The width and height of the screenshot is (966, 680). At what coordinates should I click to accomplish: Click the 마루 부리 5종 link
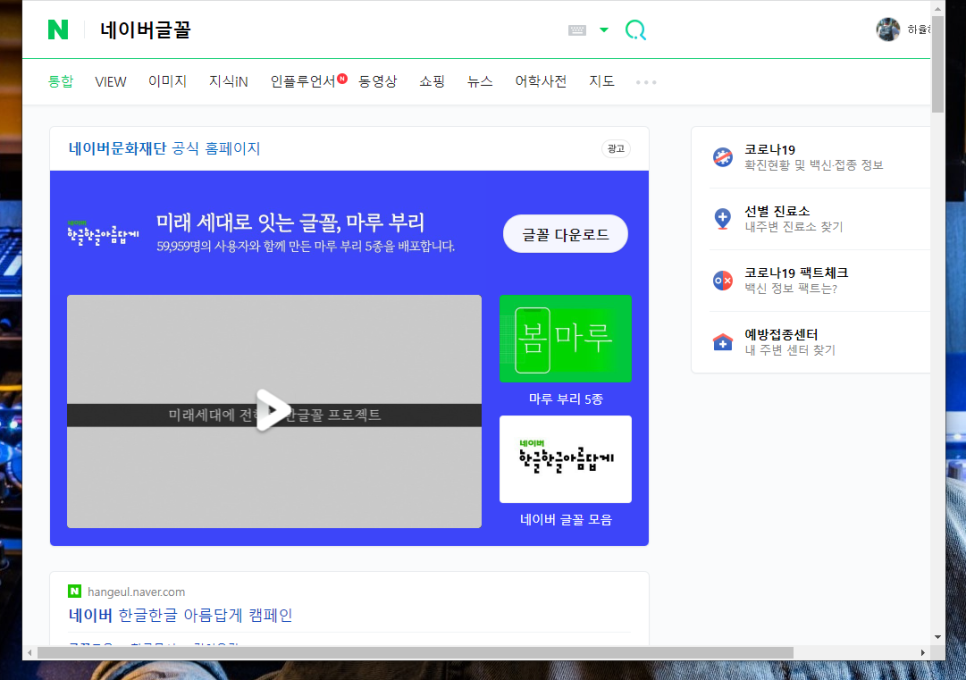pos(566,399)
